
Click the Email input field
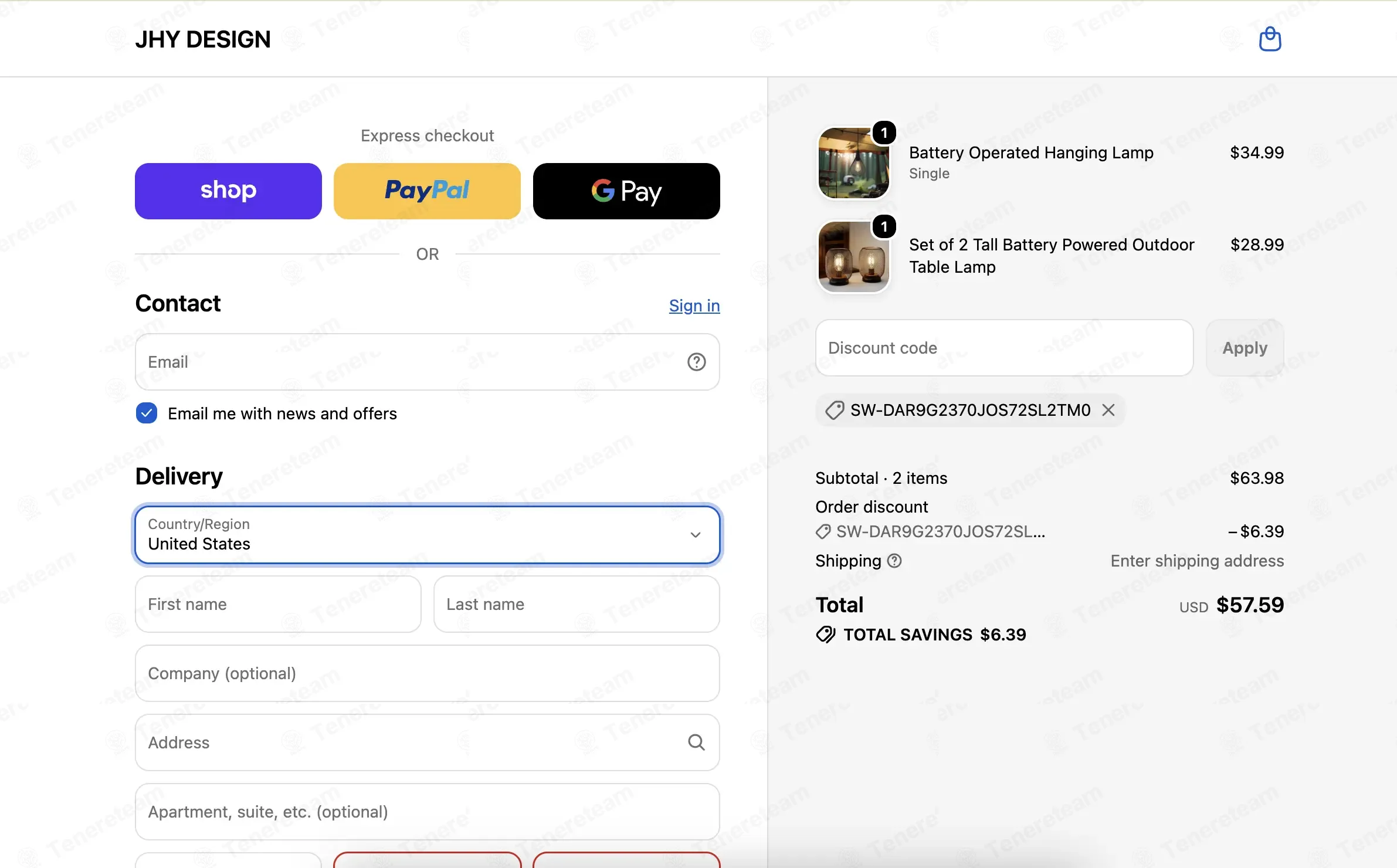tap(427, 362)
